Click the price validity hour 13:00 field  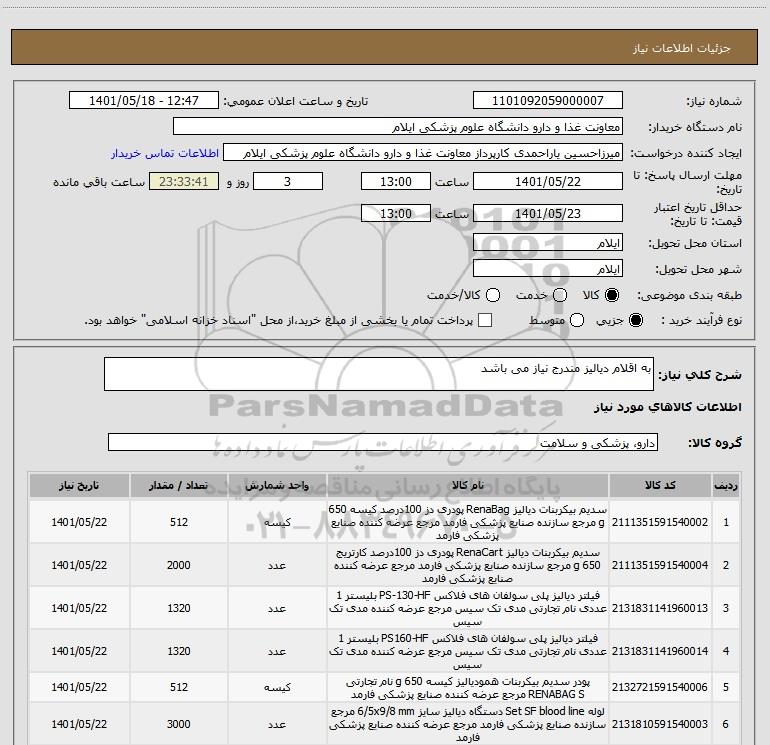pos(396,213)
